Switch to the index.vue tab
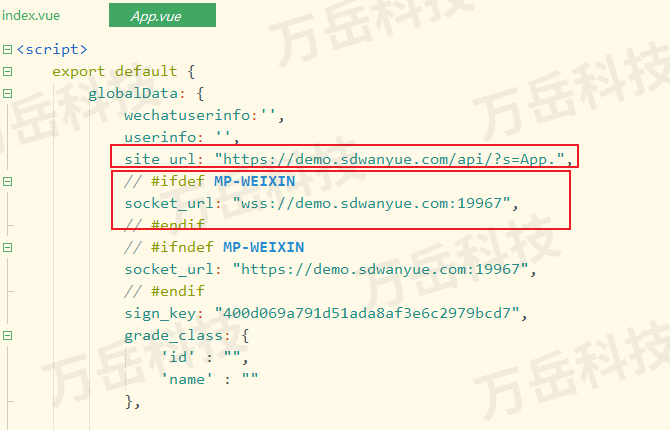This screenshot has width=670, height=430. (31, 16)
